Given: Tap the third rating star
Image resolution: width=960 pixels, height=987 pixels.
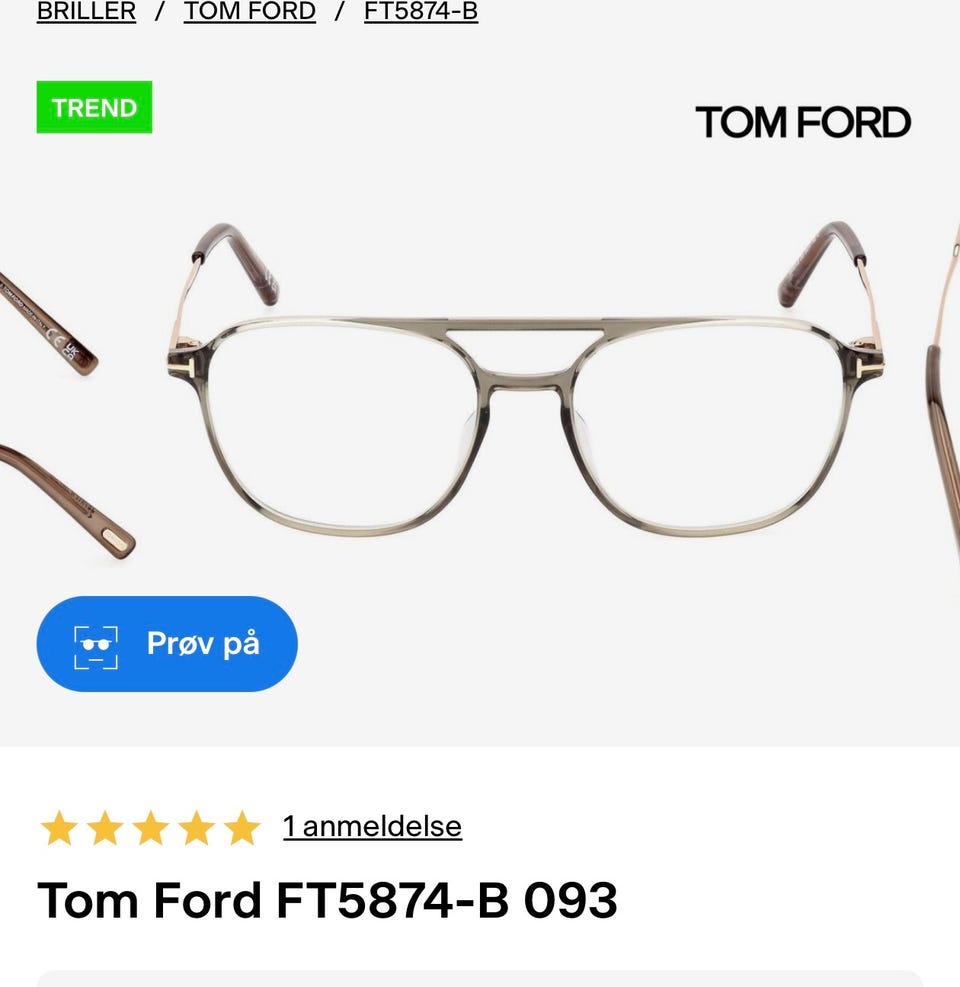Looking at the screenshot, I should 150,828.
